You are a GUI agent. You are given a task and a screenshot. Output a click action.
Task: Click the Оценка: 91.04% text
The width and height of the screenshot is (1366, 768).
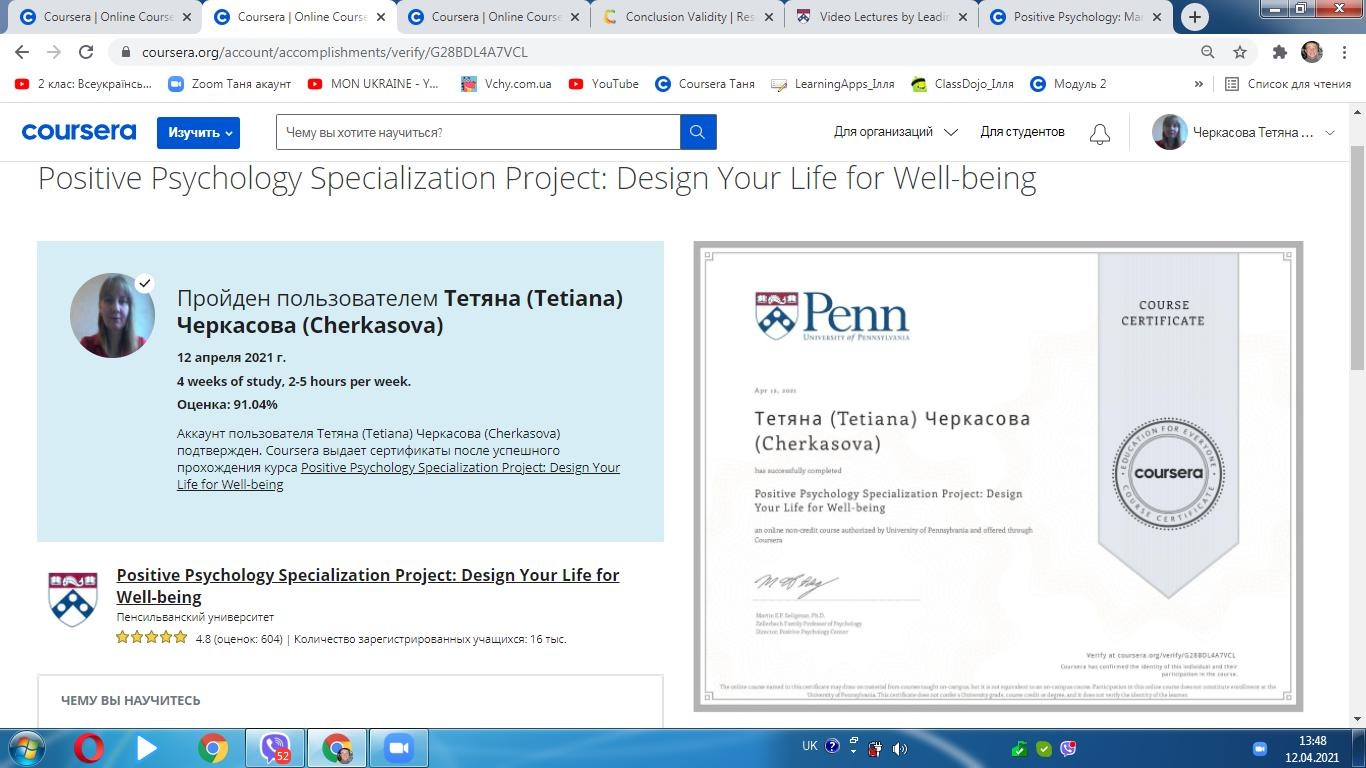pyautogui.click(x=227, y=405)
